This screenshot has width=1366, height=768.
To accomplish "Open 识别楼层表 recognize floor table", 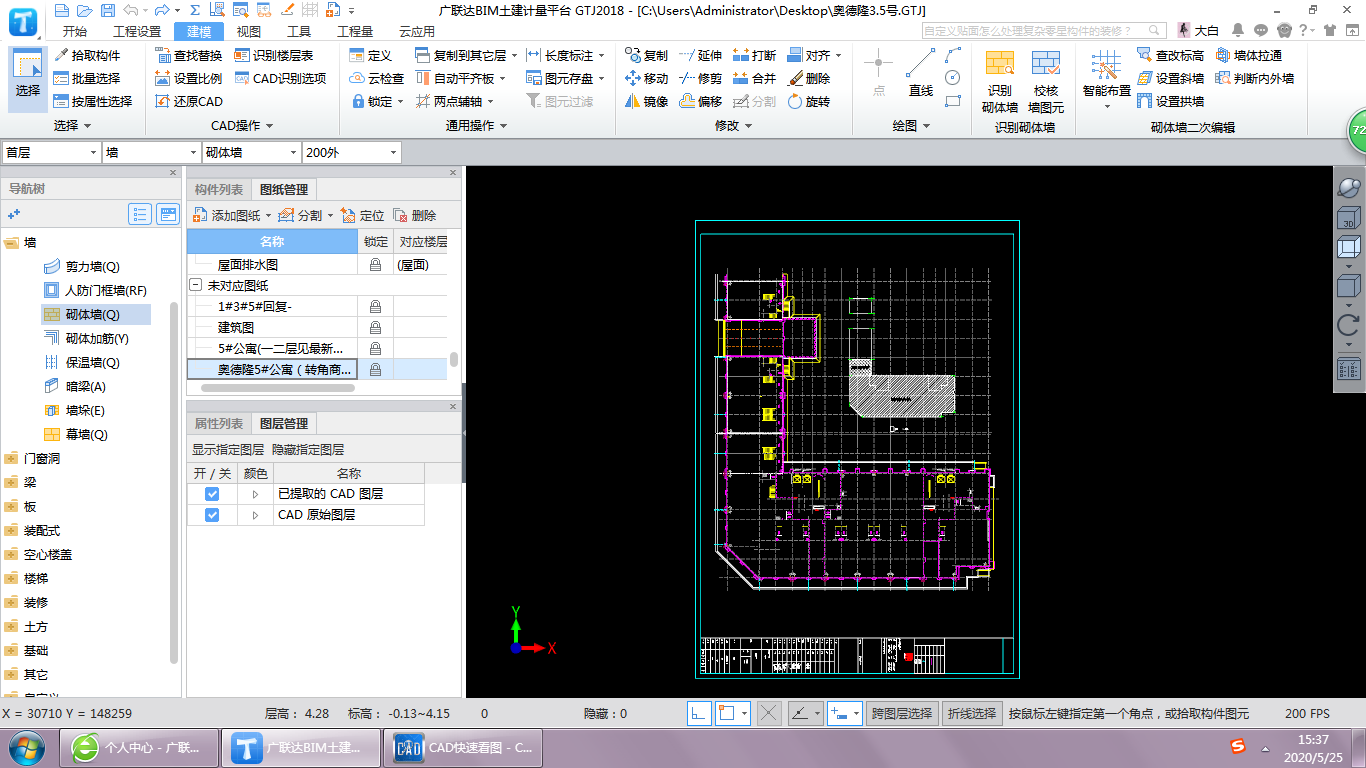I will click(x=274, y=55).
